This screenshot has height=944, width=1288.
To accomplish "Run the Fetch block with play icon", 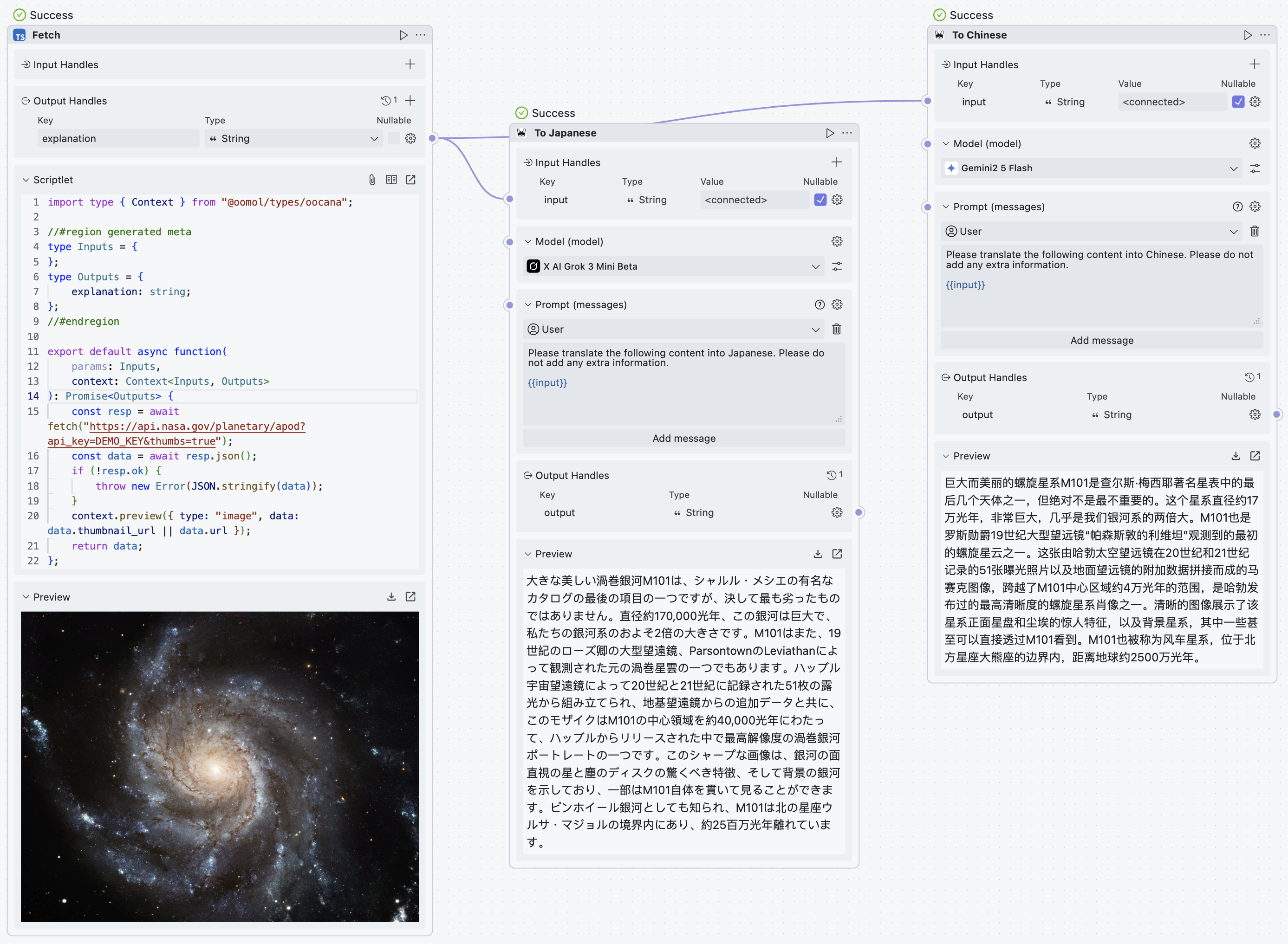I will point(403,35).
